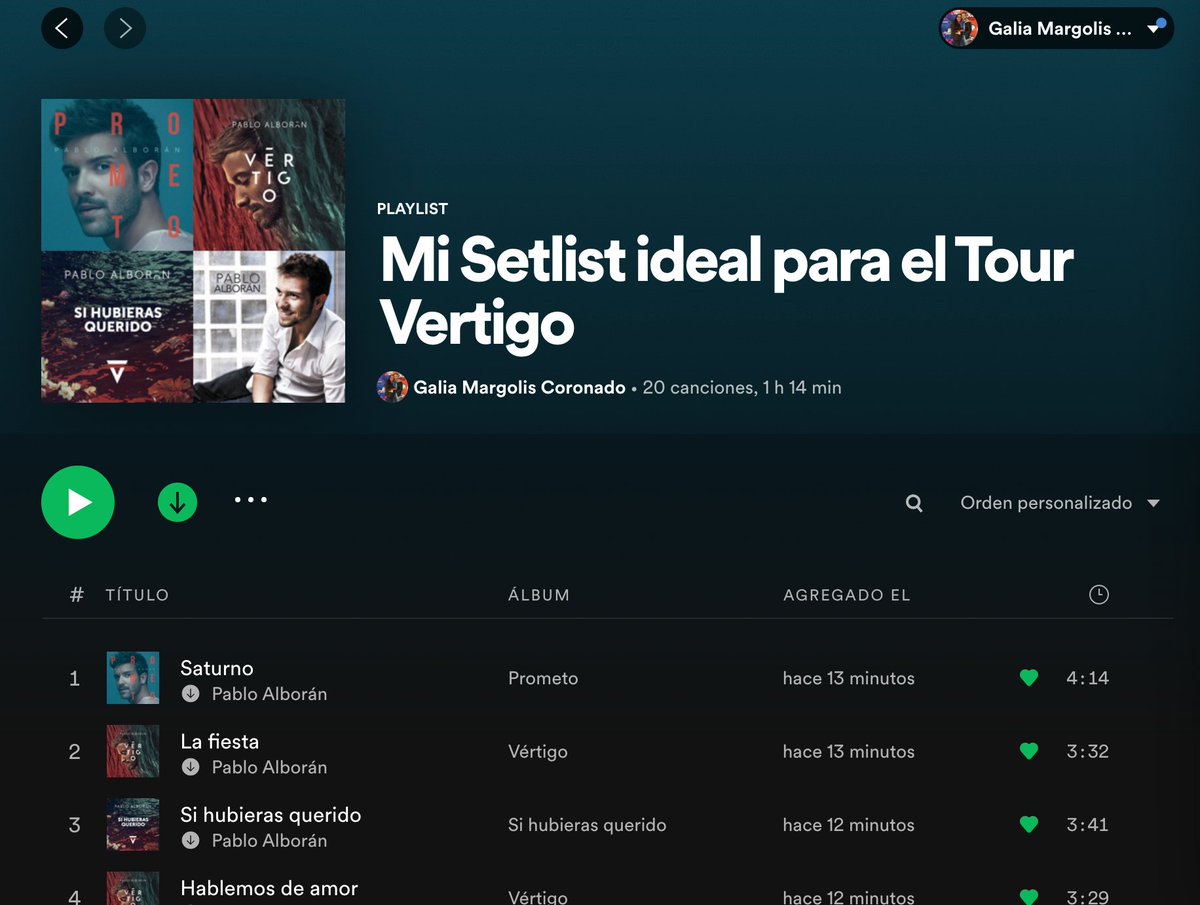The width and height of the screenshot is (1200, 905).
Task: Open the Orden personalizado sort dropdown
Action: point(1060,503)
